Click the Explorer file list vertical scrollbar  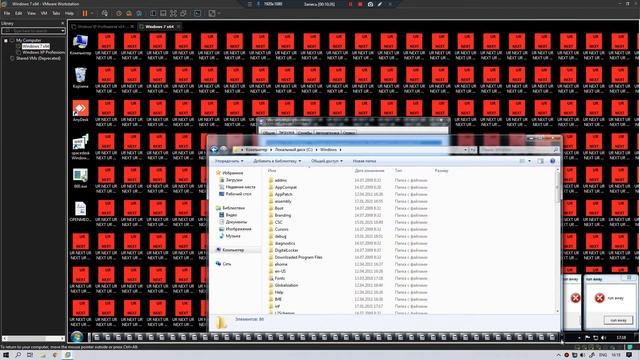coord(558,241)
